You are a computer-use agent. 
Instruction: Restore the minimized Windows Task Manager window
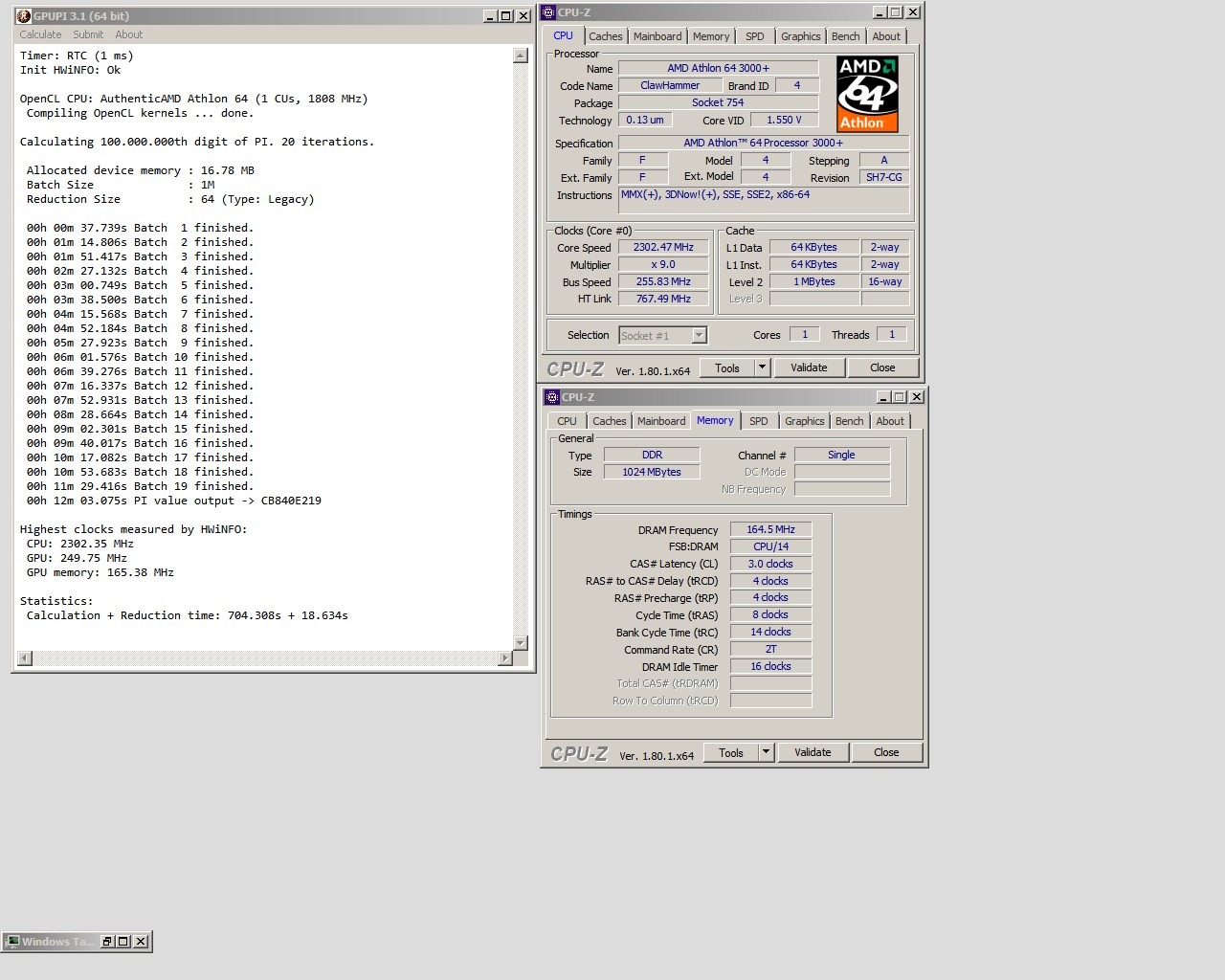click(x=107, y=942)
